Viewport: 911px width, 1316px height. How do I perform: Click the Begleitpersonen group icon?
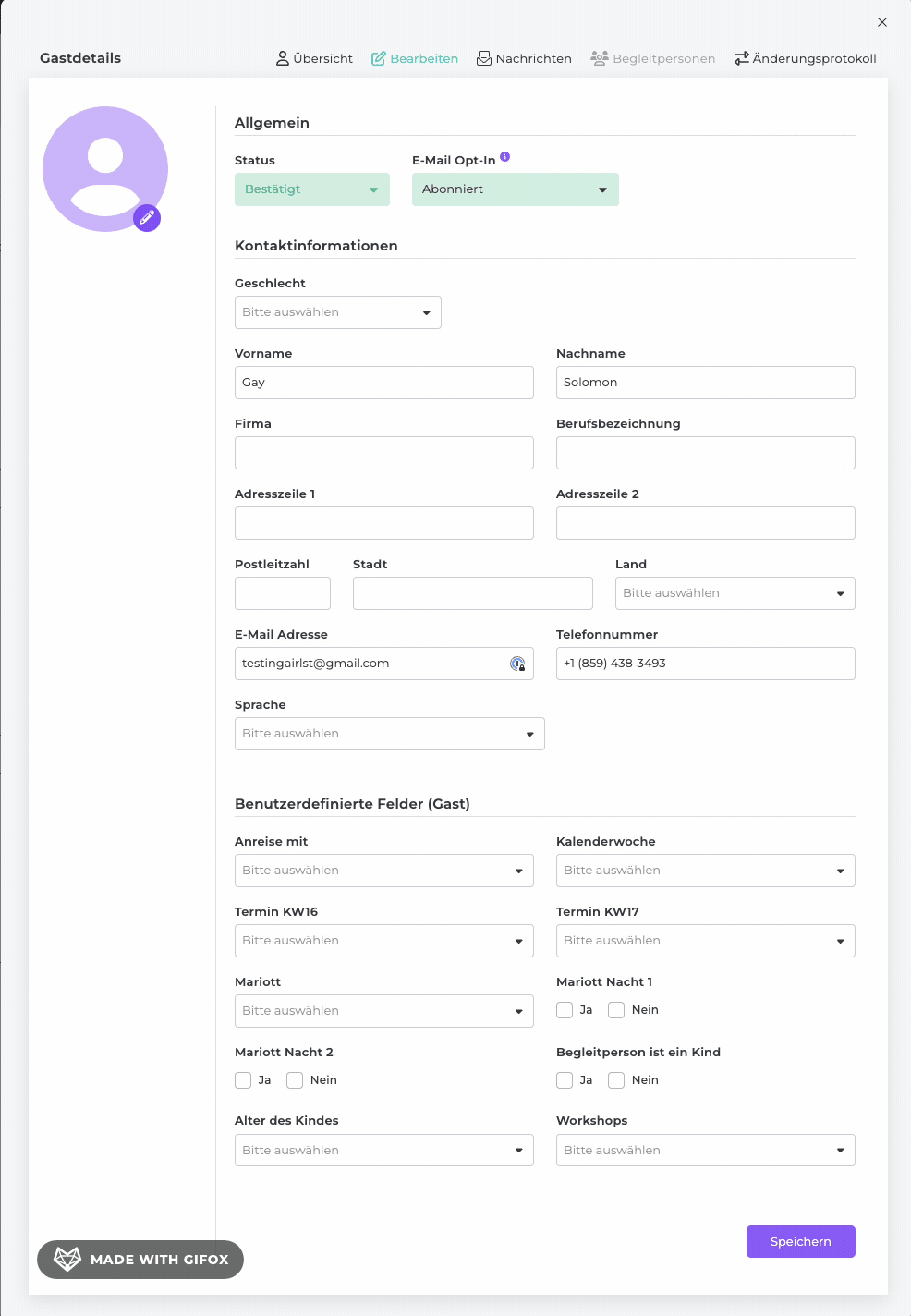pyautogui.click(x=600, y=58)
